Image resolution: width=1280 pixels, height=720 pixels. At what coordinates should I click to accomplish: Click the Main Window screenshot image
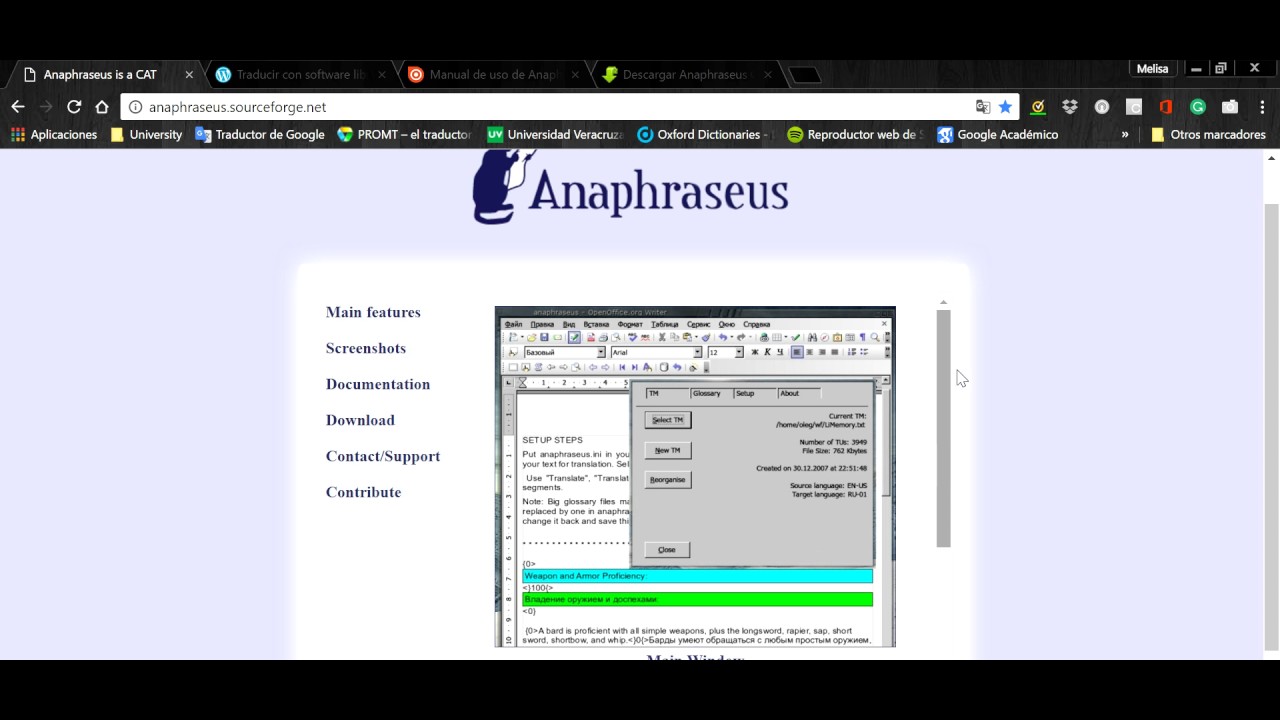tap(695, 477)
